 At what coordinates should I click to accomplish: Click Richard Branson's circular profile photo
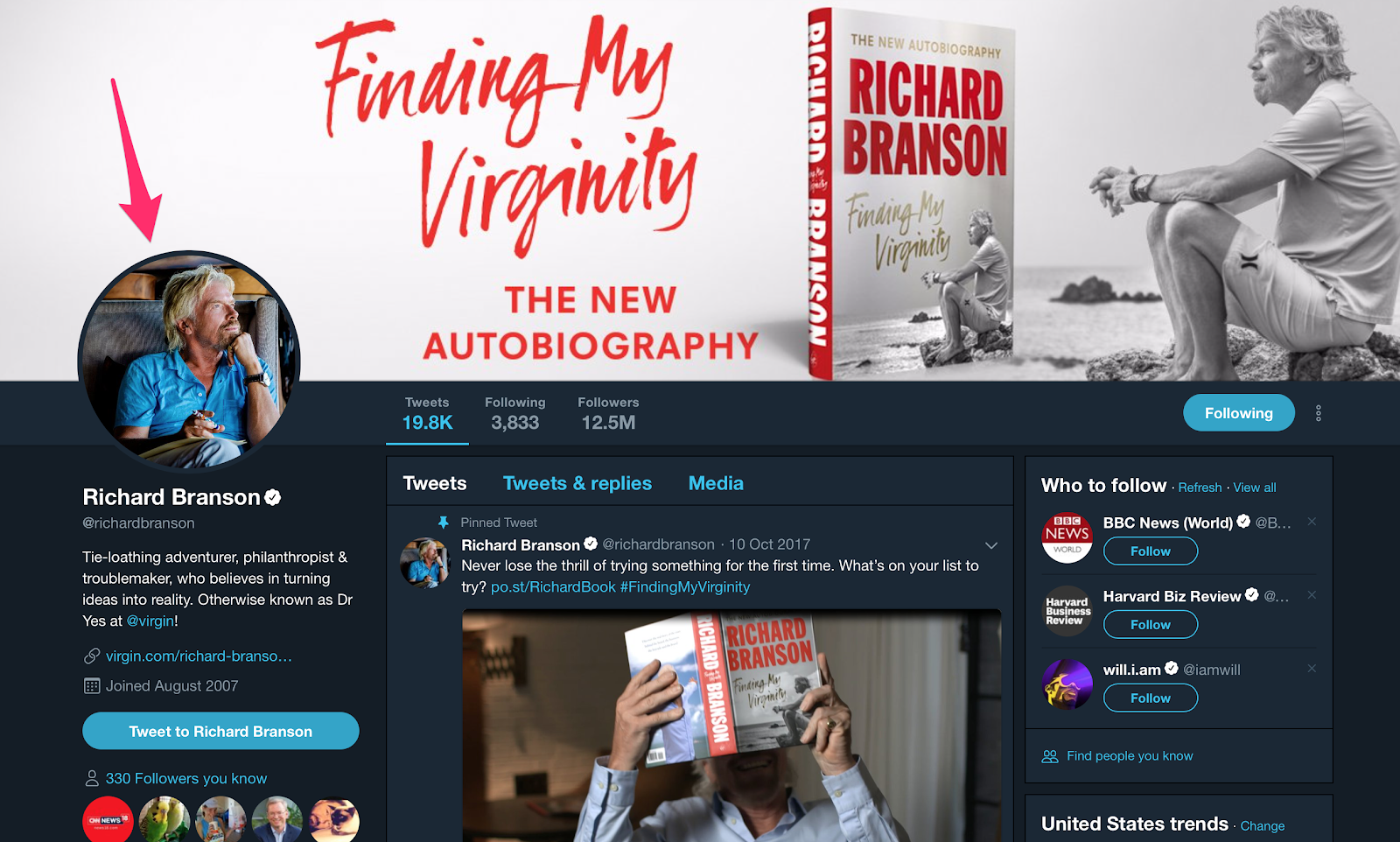coord(189,361)
